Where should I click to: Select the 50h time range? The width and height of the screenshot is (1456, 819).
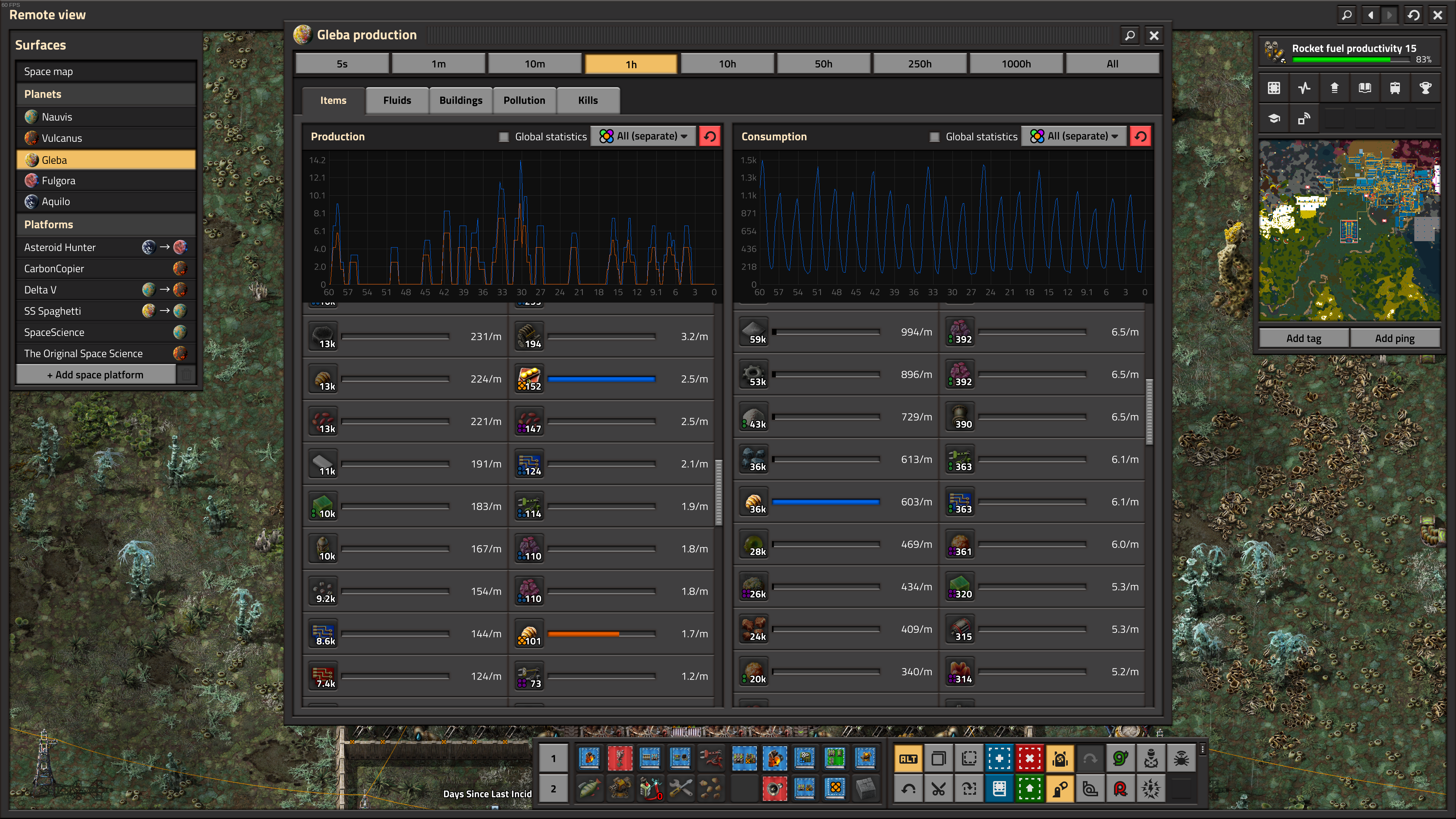pos(824,64)
